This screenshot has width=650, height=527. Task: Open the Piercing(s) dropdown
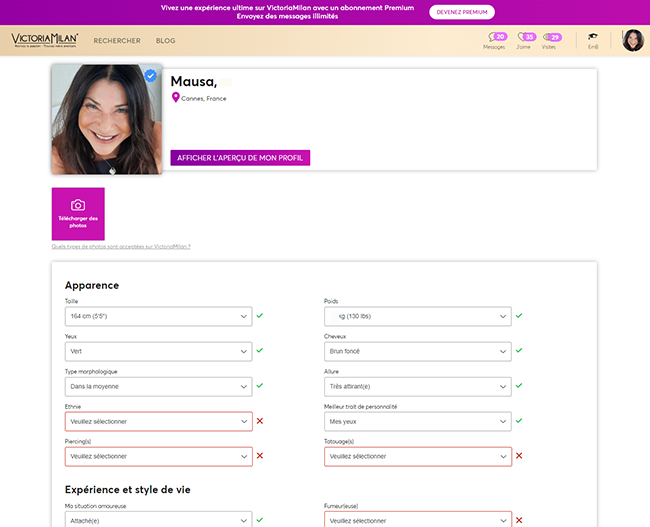158,457
